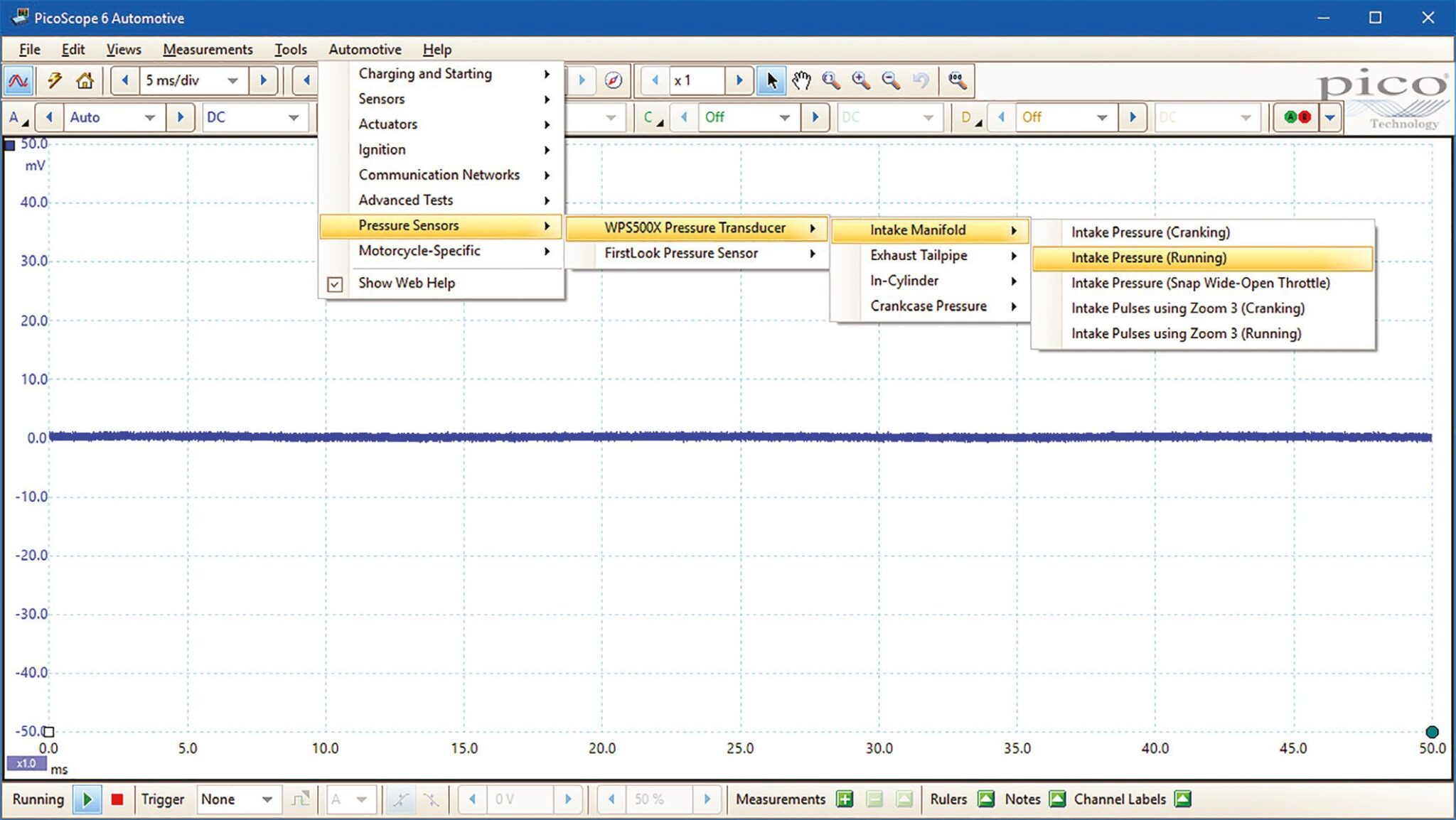1456x820 pixels.
Task: Toggle Channel Labels icon
Action: pyautogui.click(x=1182, y=799)
